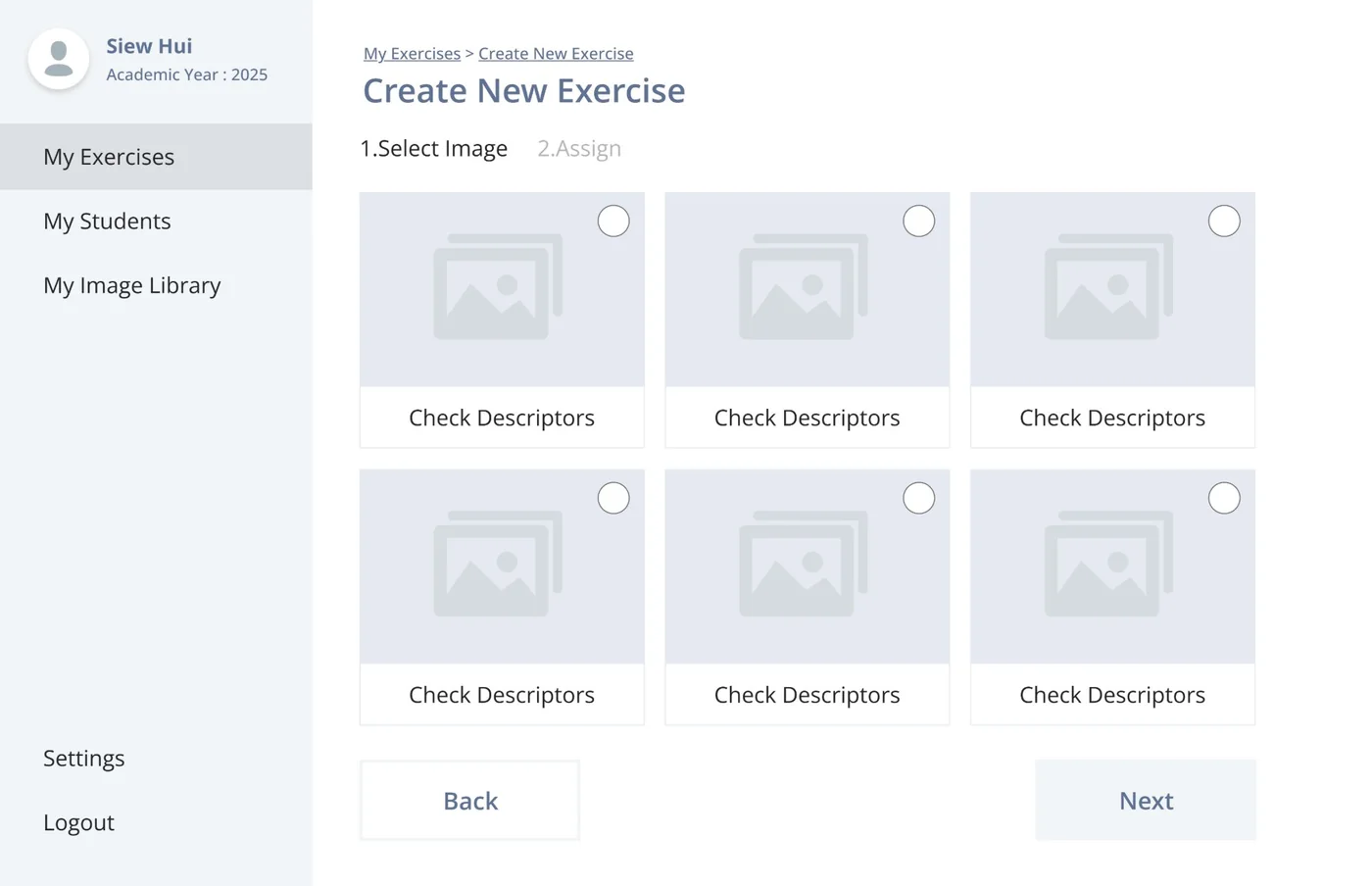Open Check Descriptors under the bottom row's first image
Screen dimensions: 1372x886
[x=502, y=695]
